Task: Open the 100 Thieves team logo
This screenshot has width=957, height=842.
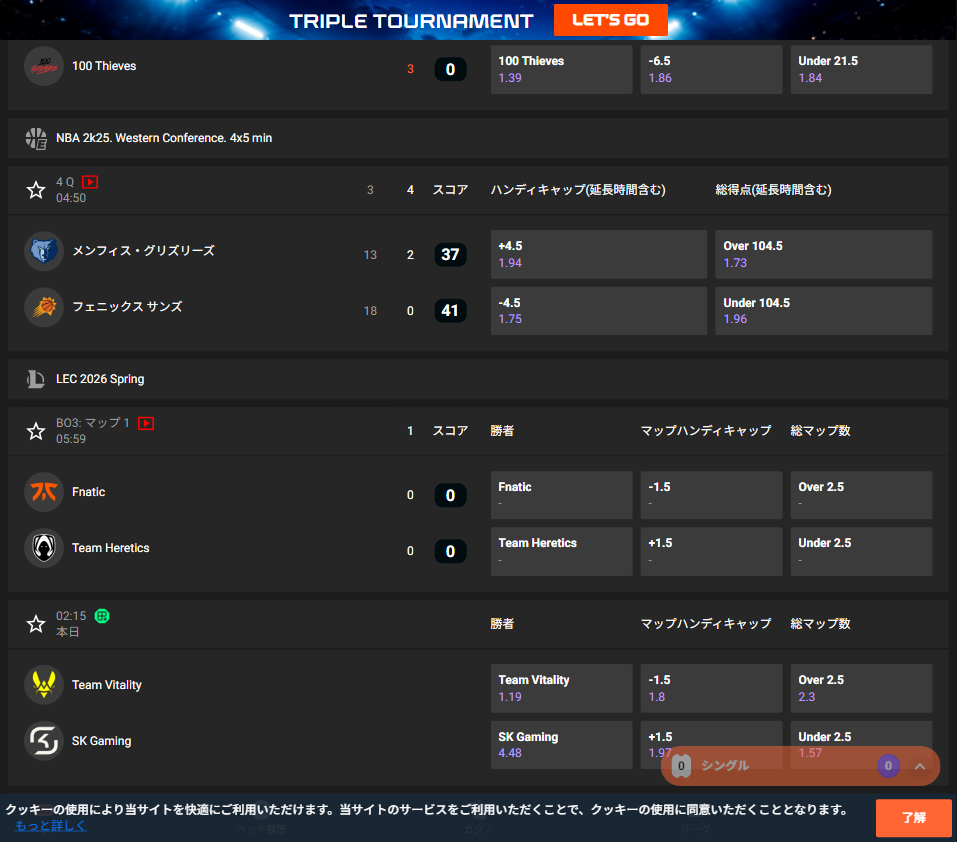Action: point(44,66)
